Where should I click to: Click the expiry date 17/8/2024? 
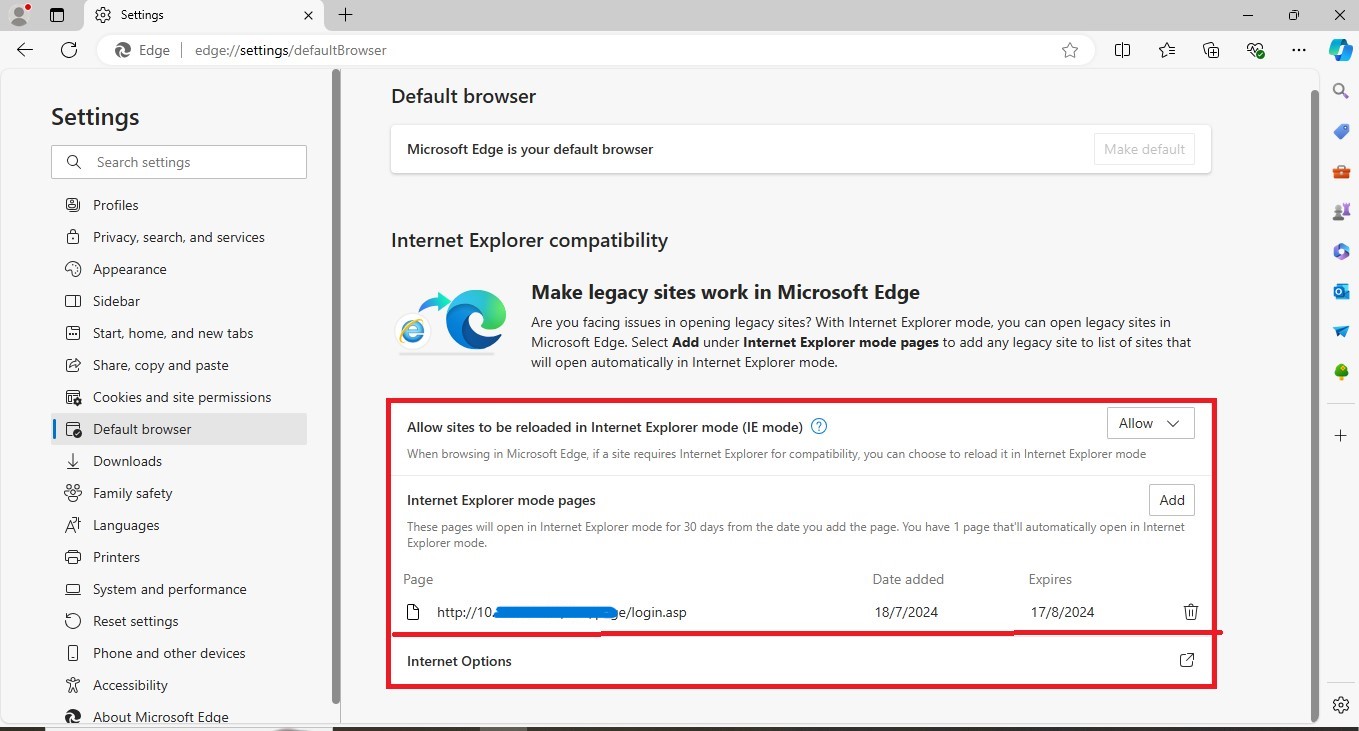click(x=1062, y=612)
